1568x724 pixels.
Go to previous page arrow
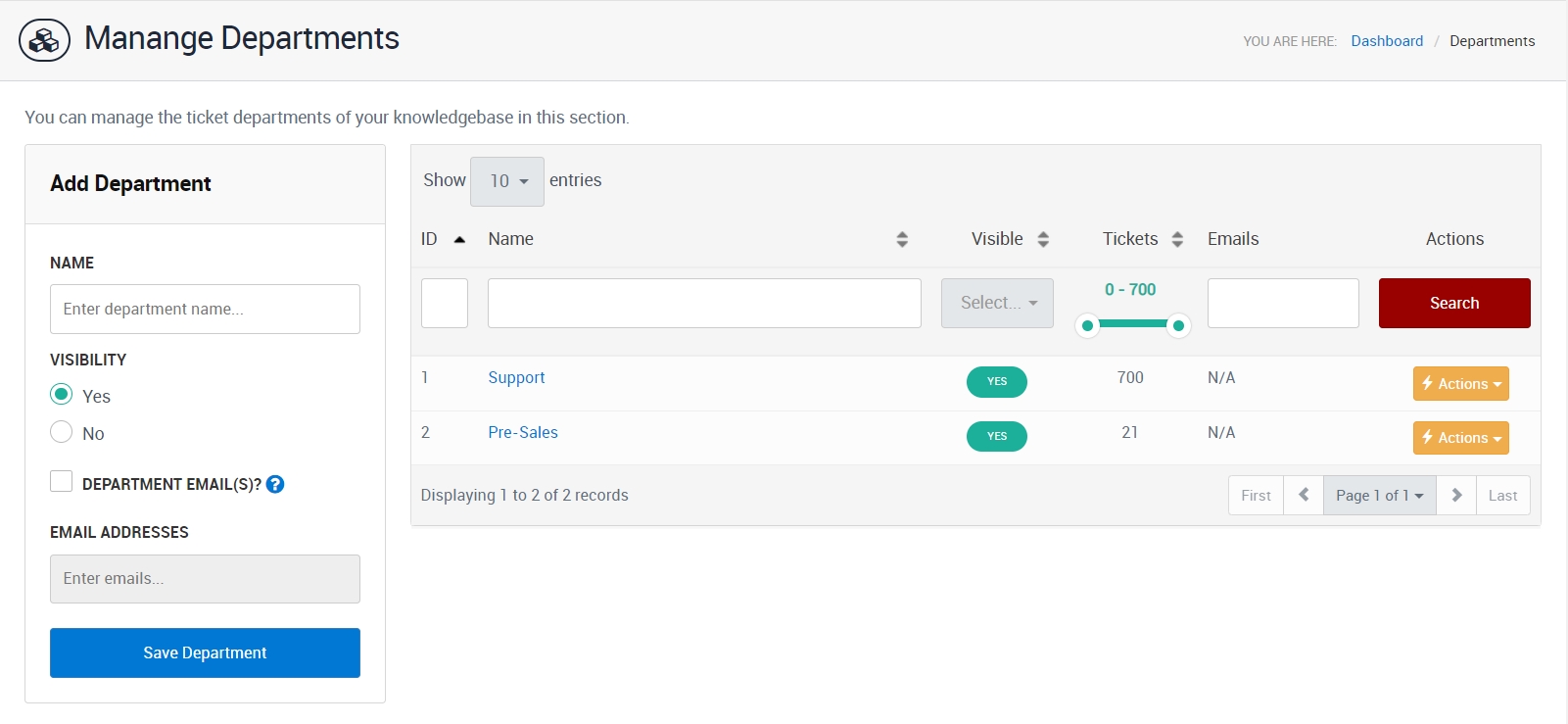pos(1304,496)
